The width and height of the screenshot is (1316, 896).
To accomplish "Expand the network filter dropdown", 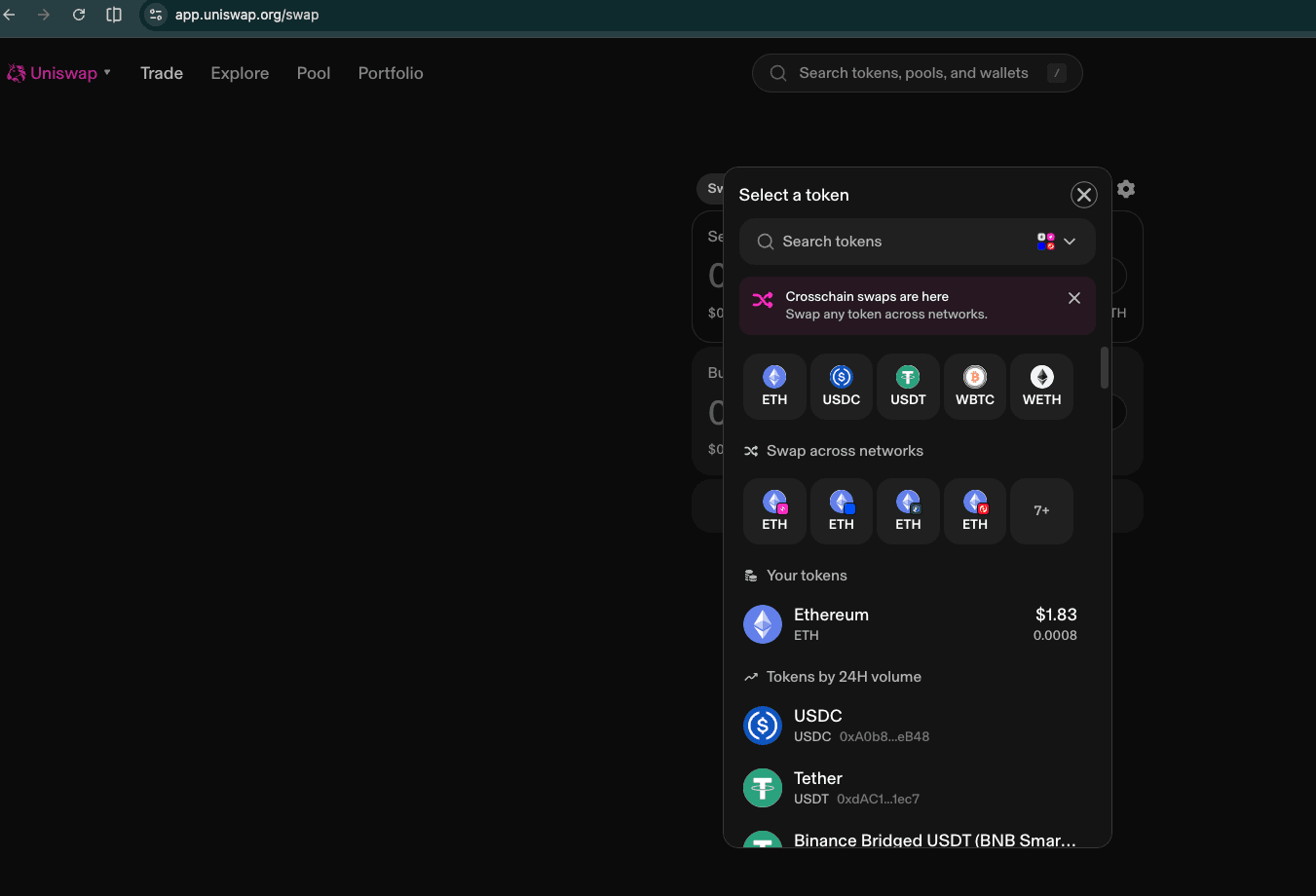I will pyautogui.click(x=1056, y=242).
